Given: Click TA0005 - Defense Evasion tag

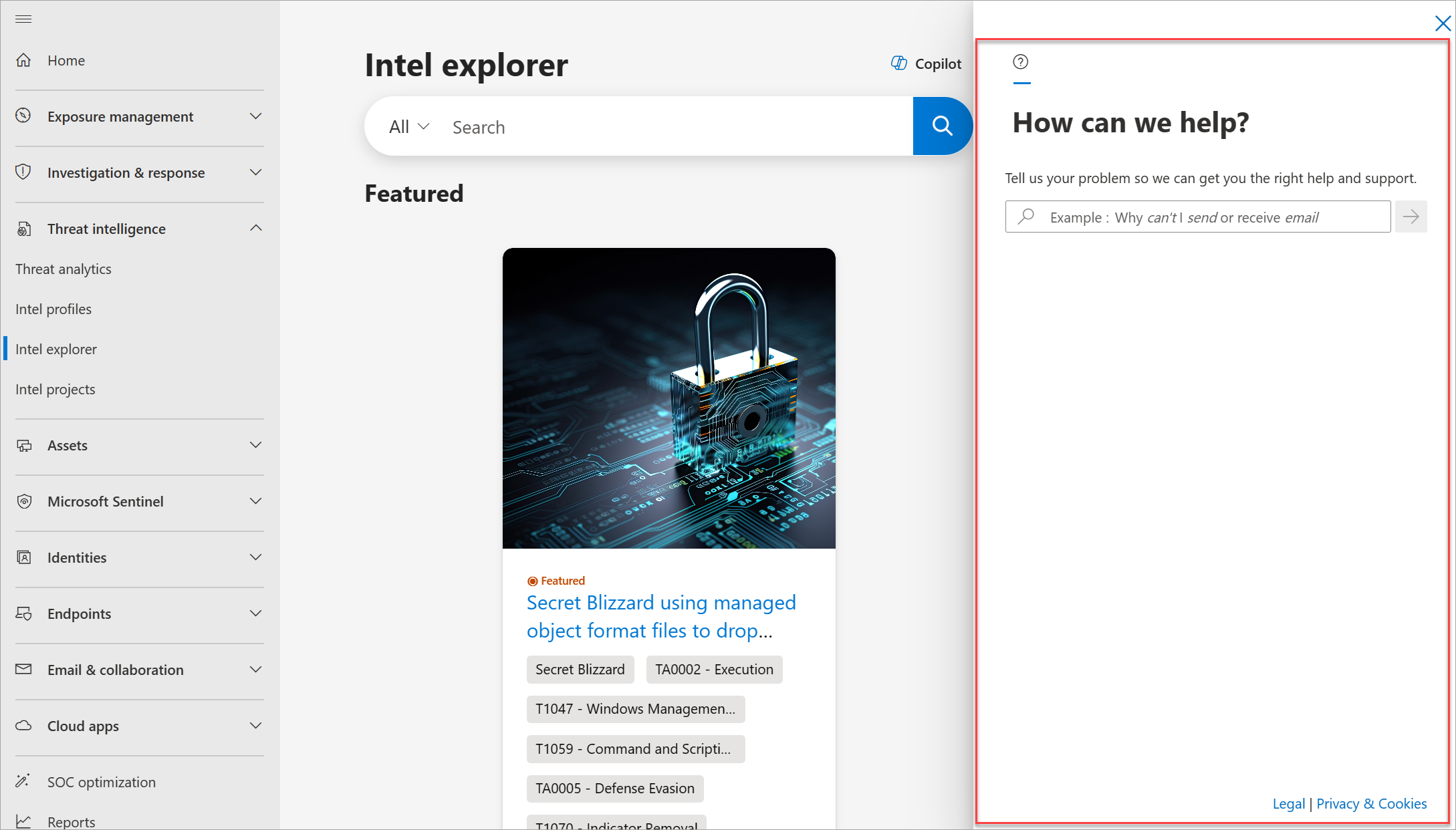Looking at the screenshot, I should [615, 789].
